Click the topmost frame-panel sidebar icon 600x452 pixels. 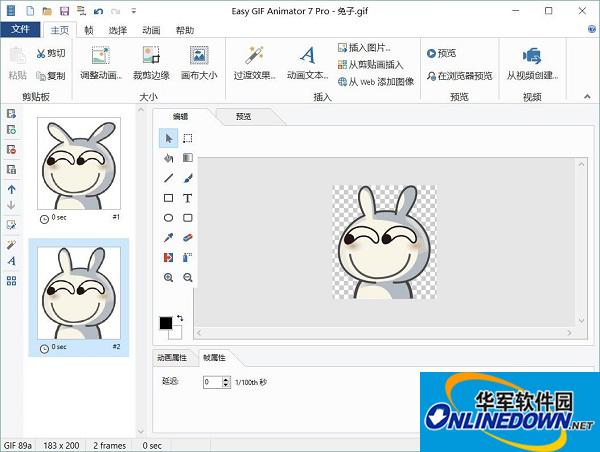[x=11, y=114]
